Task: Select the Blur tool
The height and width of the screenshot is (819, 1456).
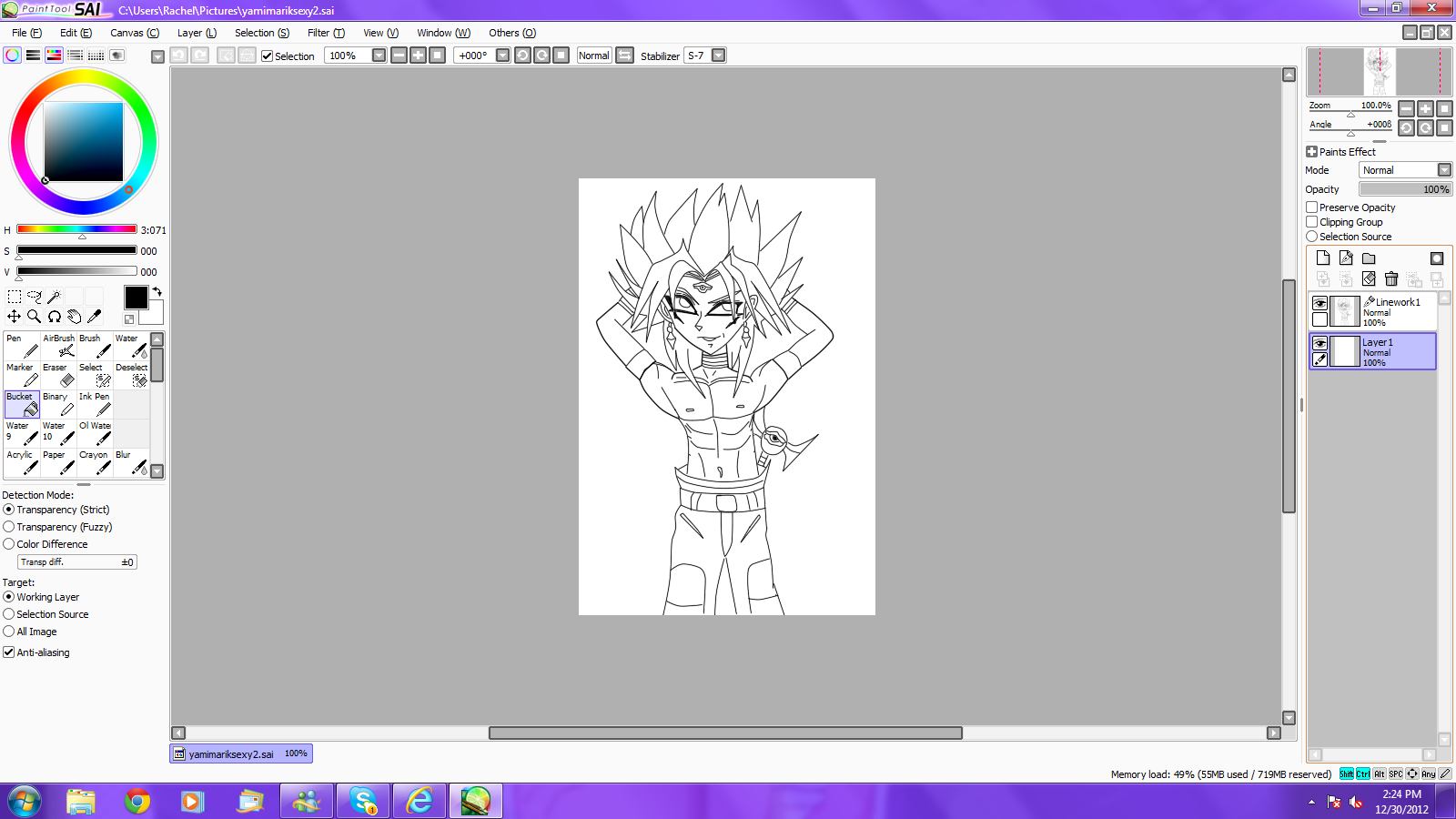Action: [131, 462]
